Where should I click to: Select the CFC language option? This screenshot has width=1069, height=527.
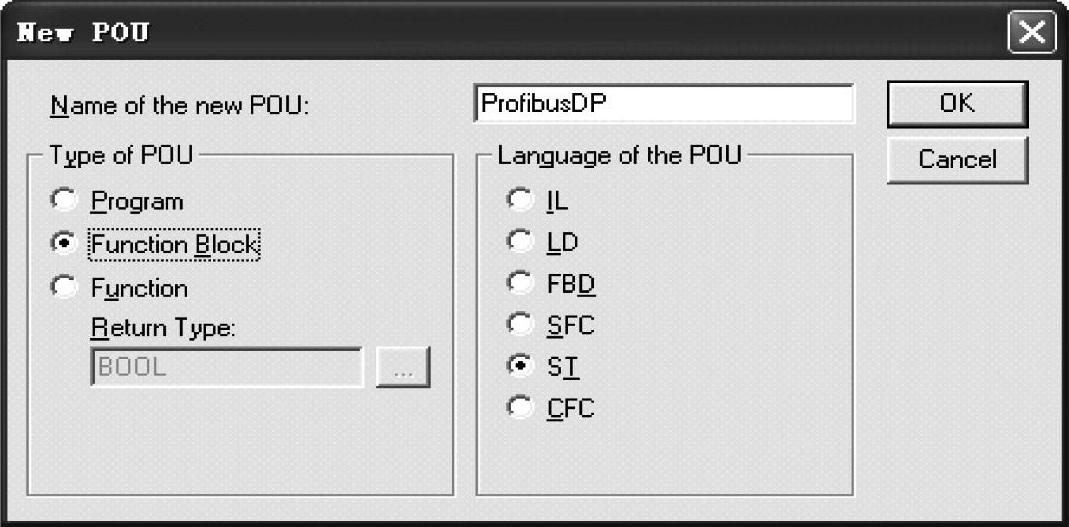click(521, 408)
